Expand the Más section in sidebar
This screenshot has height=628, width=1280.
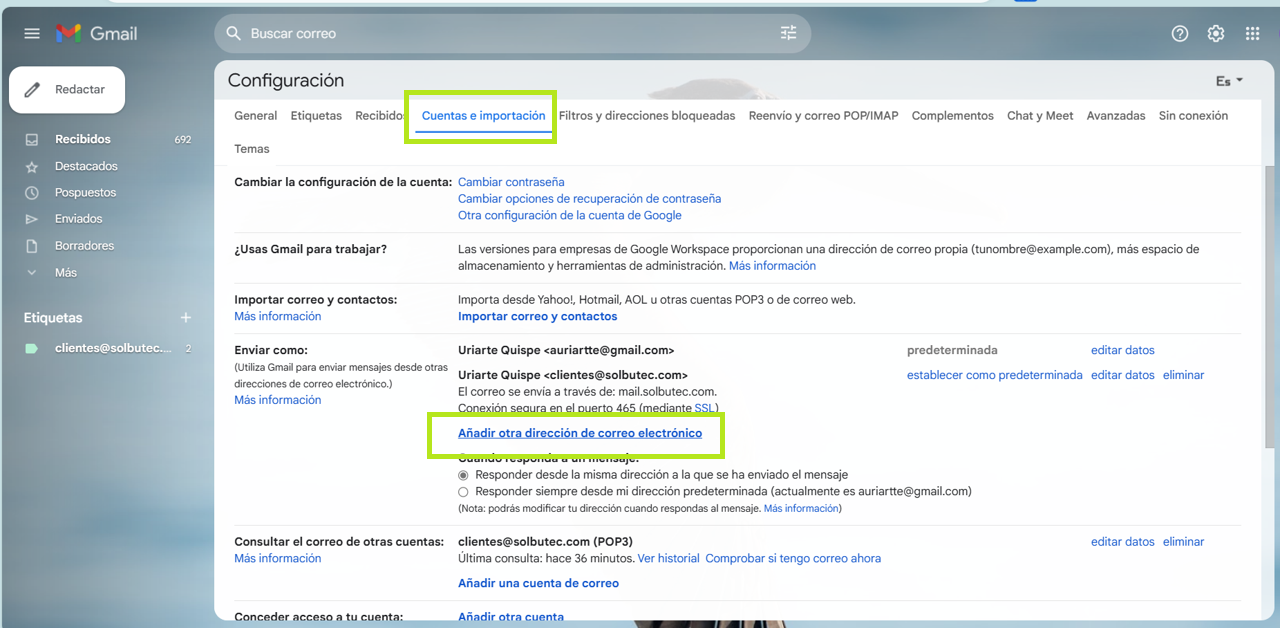click(x=65, y=272)
